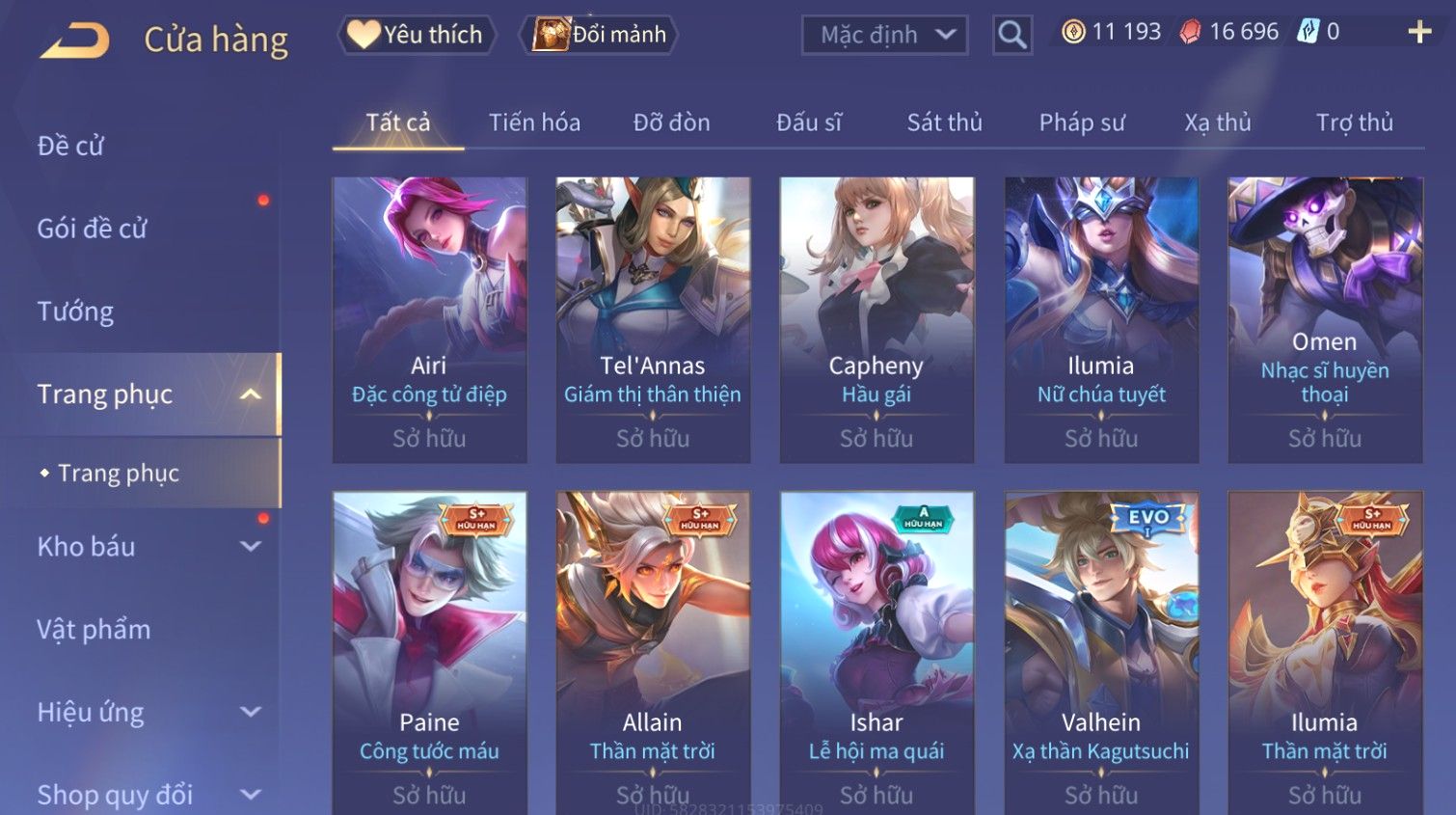This screenshot has width=1456, height=815.
Task: Open Đổi mảnh shard exchange
Action: coord(599,35)
